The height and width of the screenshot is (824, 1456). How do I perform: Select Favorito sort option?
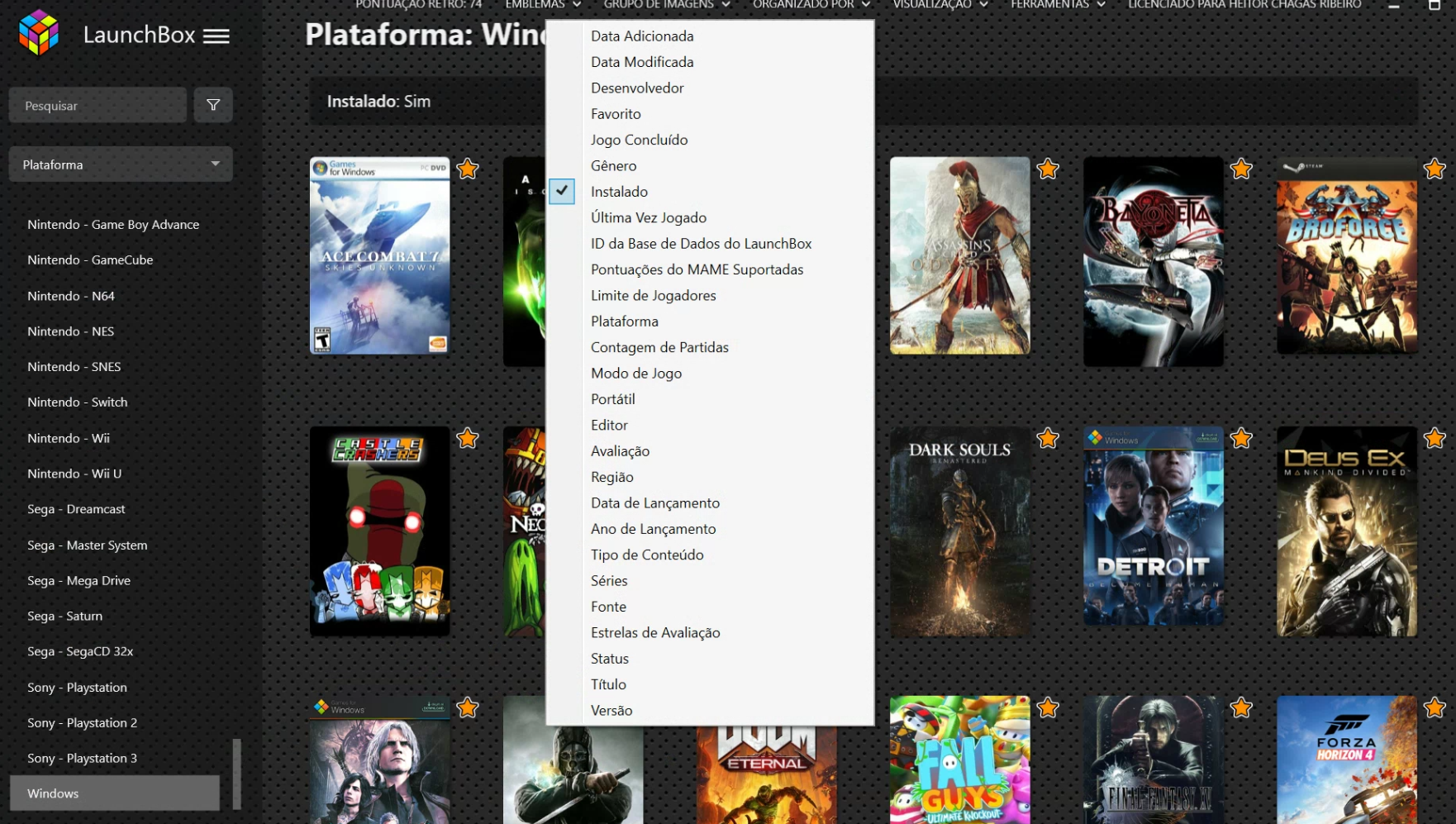coord(616,114)
